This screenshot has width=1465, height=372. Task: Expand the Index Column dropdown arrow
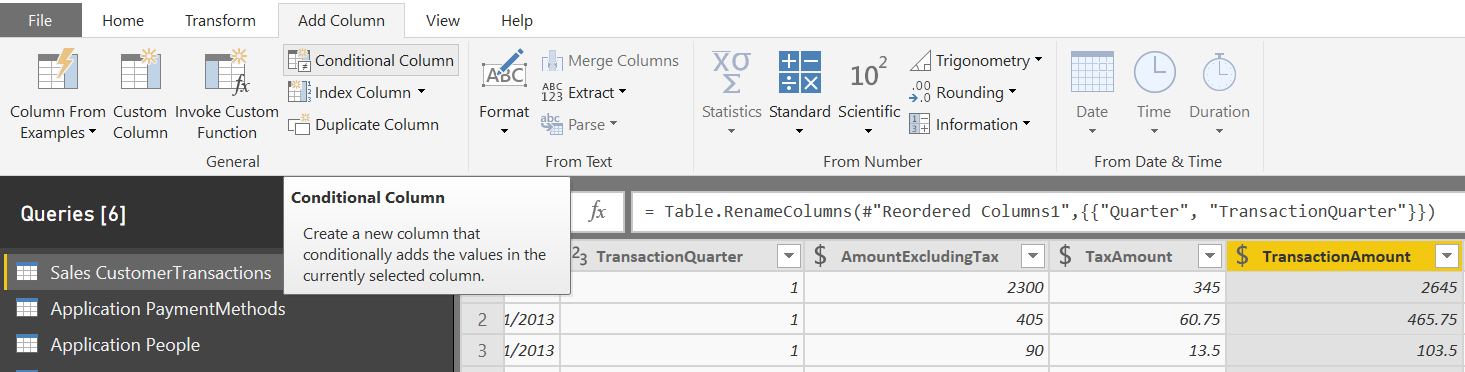(x=421, y=92)
